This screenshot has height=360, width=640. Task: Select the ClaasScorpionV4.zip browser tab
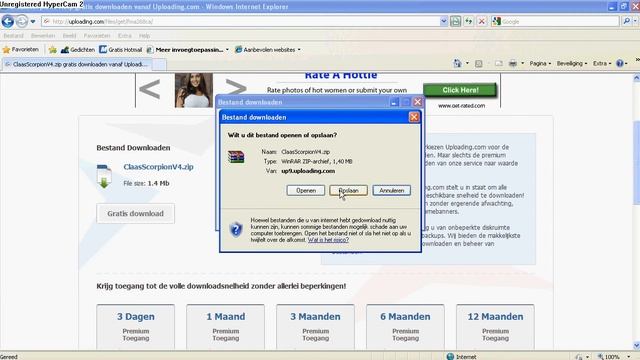[77, 64]
